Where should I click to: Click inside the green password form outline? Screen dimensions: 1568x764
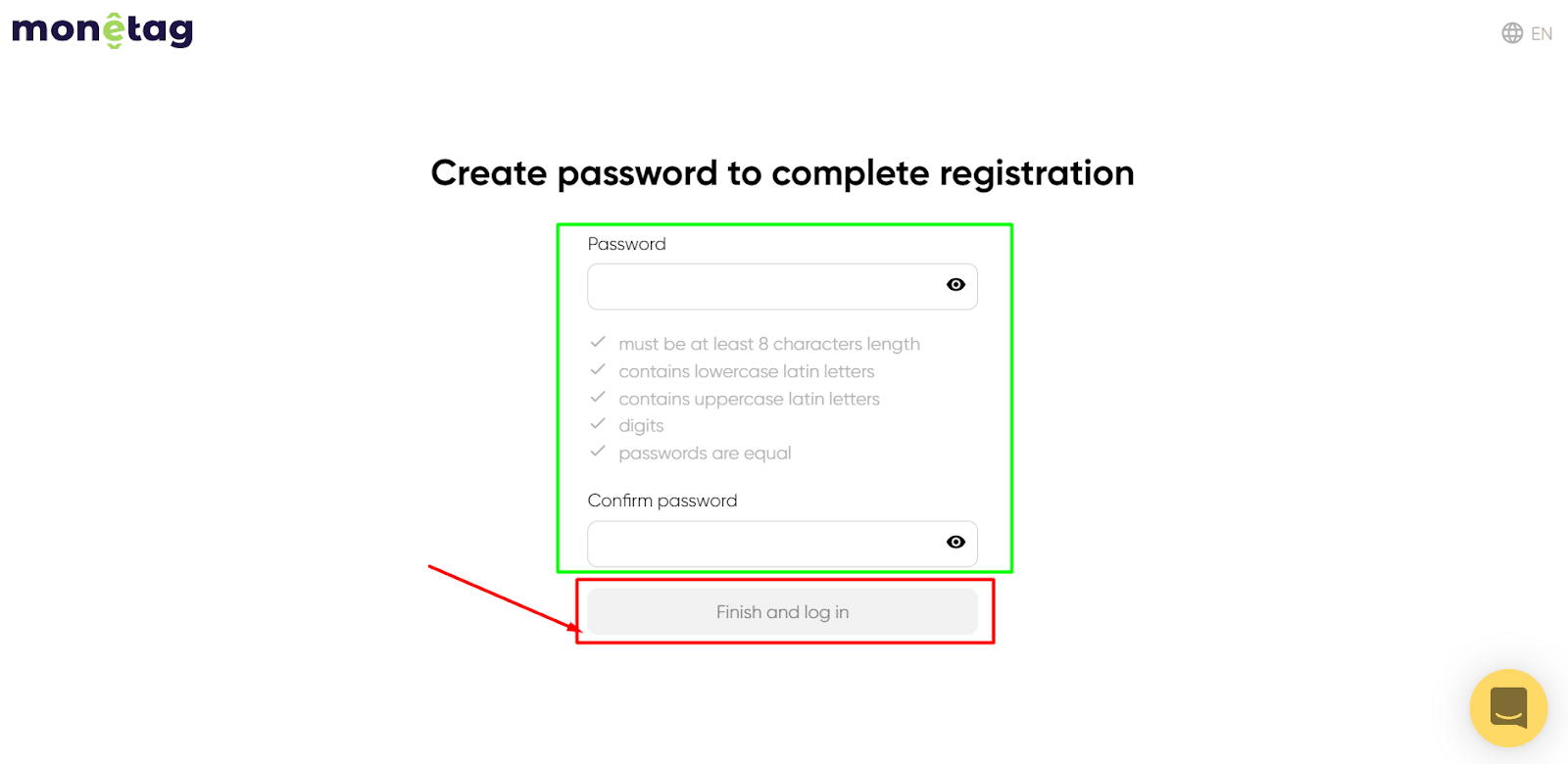(x=784, y=397)
